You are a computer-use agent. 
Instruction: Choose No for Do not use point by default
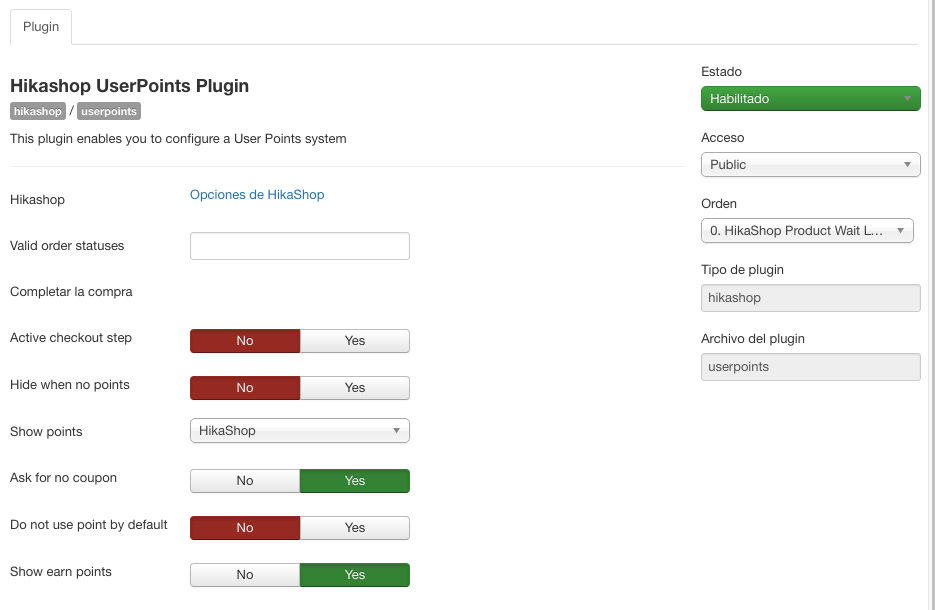pyautogui.click(x=245, y=528)
